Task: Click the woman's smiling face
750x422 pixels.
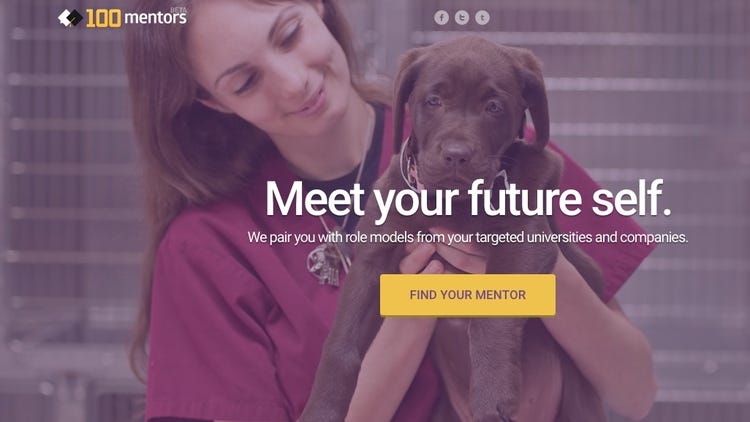Action: click(x=270, y=65)
